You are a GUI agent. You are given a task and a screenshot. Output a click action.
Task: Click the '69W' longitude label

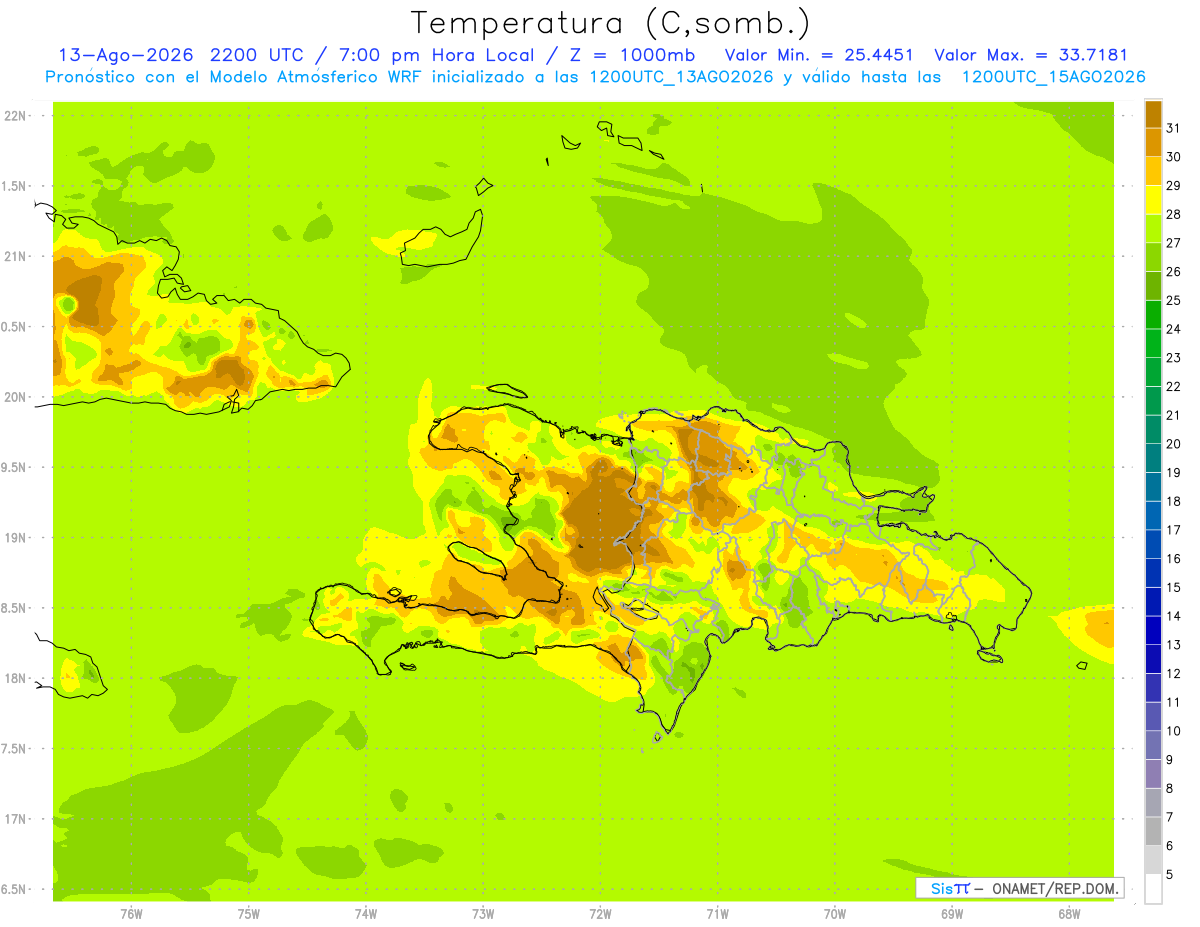[x=951, y=913]
